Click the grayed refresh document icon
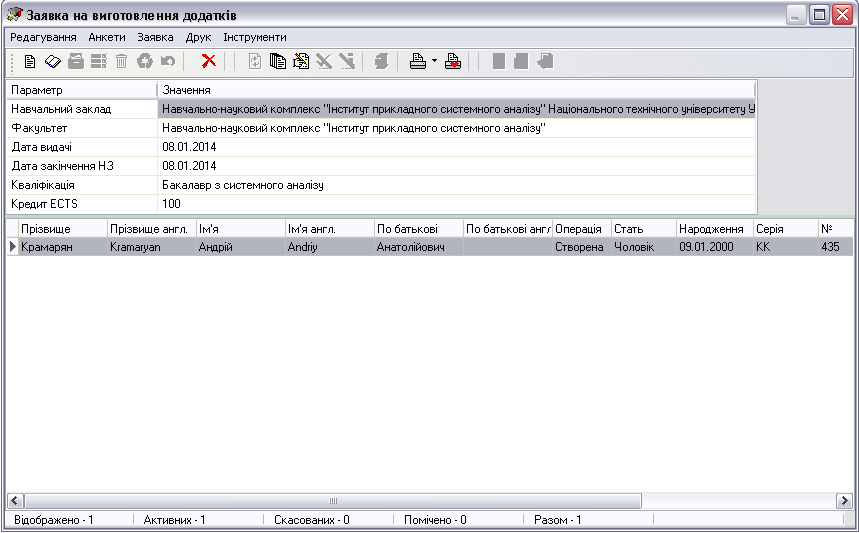Viewport: 859px width, 533px height. coord(255,61)
